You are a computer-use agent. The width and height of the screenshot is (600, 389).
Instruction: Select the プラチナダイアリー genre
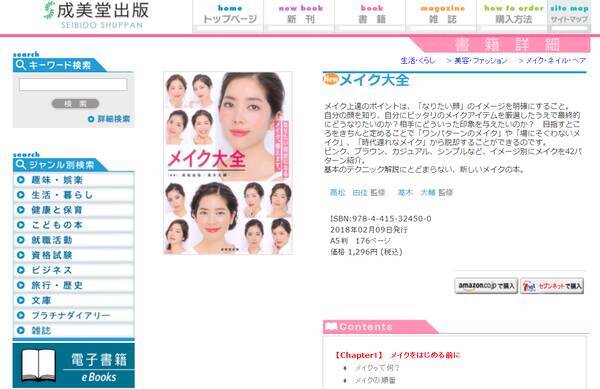(x=73, y=315)
